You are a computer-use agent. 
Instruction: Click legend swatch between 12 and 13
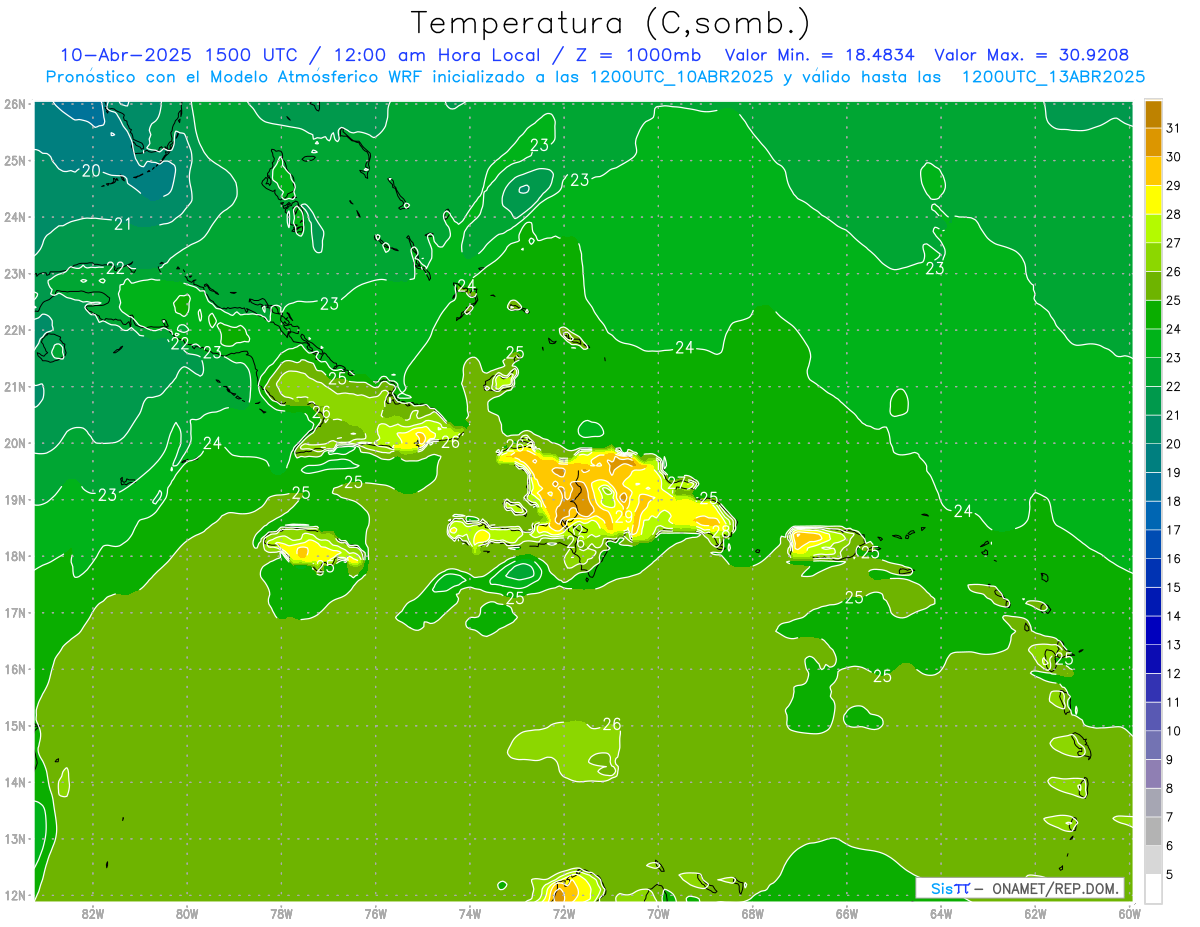pos(1154,659)
